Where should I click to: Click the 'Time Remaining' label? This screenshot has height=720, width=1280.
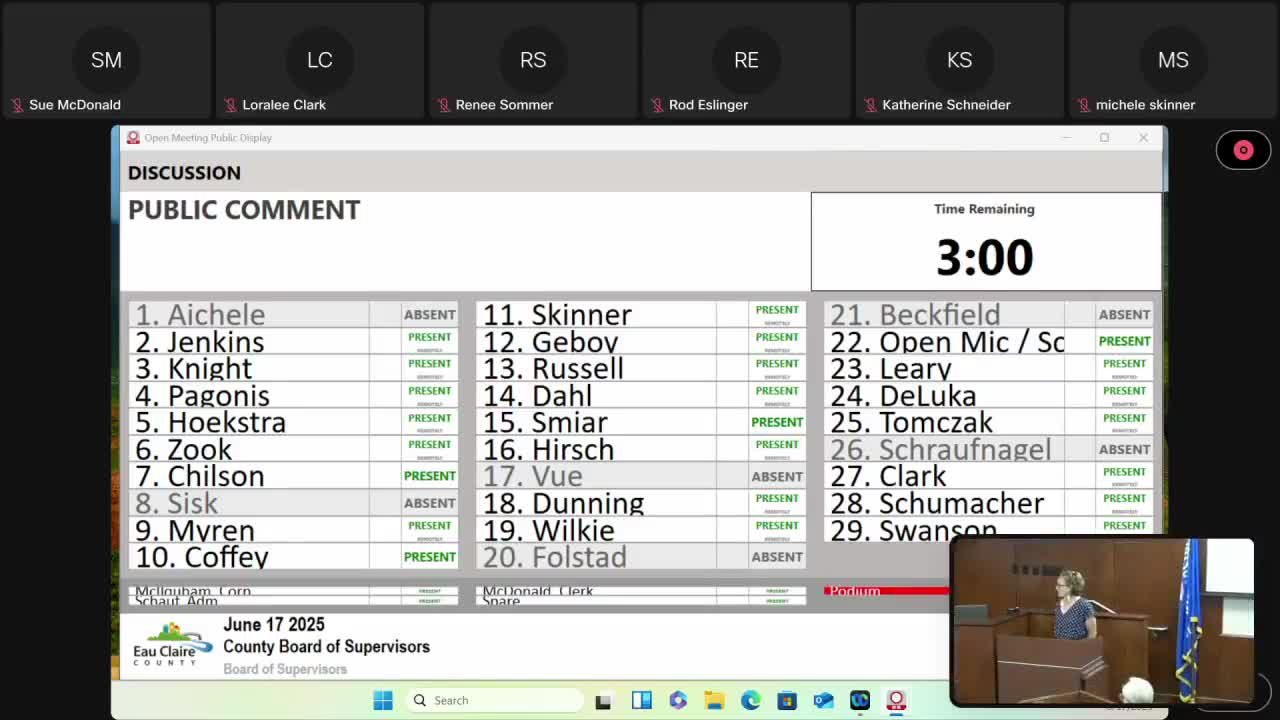click(984, 209)
